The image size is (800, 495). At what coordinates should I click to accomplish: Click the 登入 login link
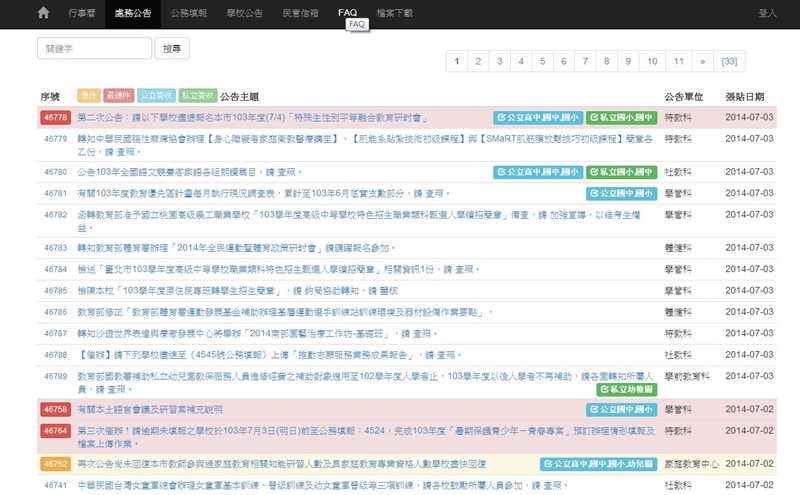click(767, 13)
